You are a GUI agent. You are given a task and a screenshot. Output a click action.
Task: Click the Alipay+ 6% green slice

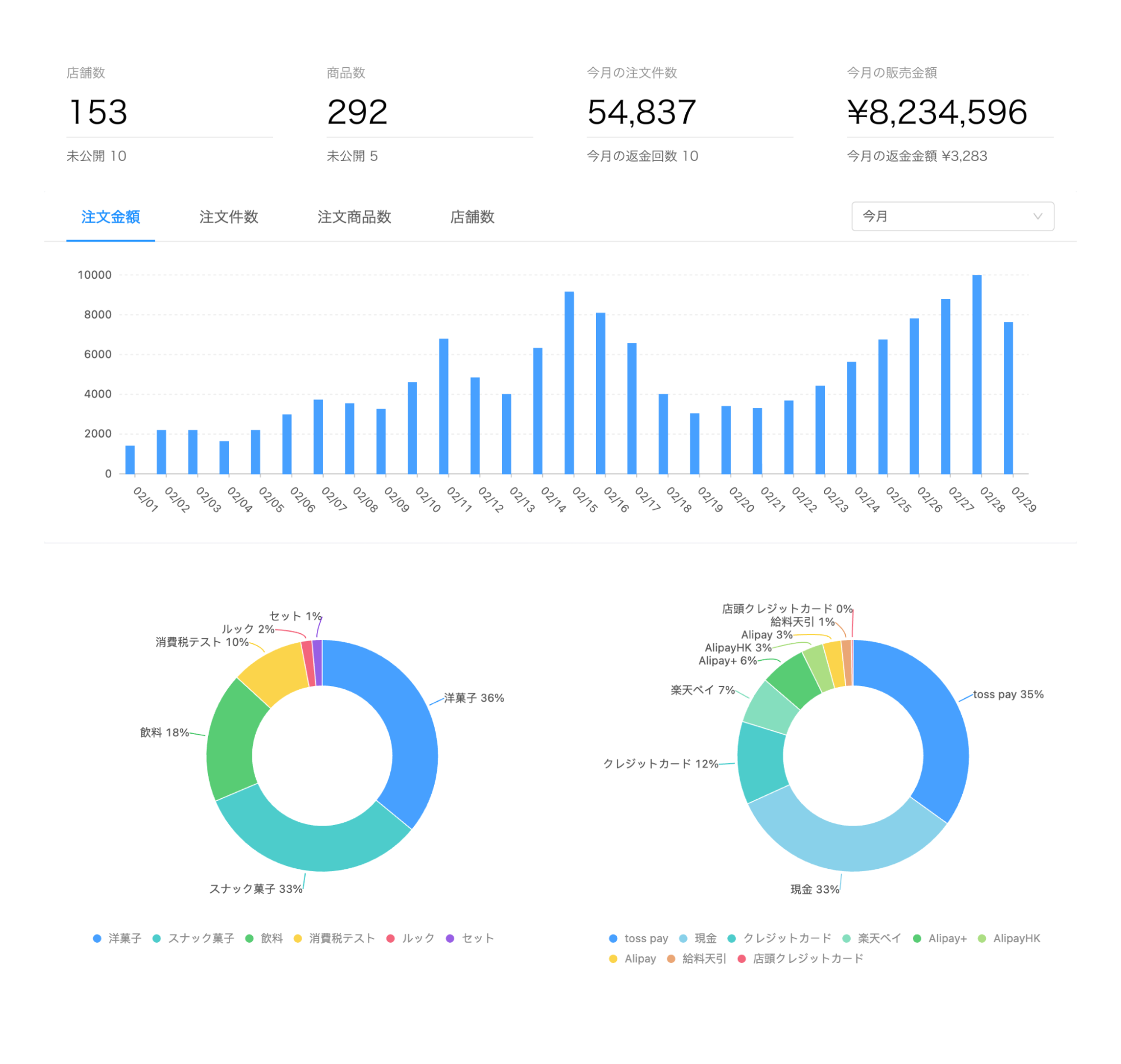tap(795, 679)
